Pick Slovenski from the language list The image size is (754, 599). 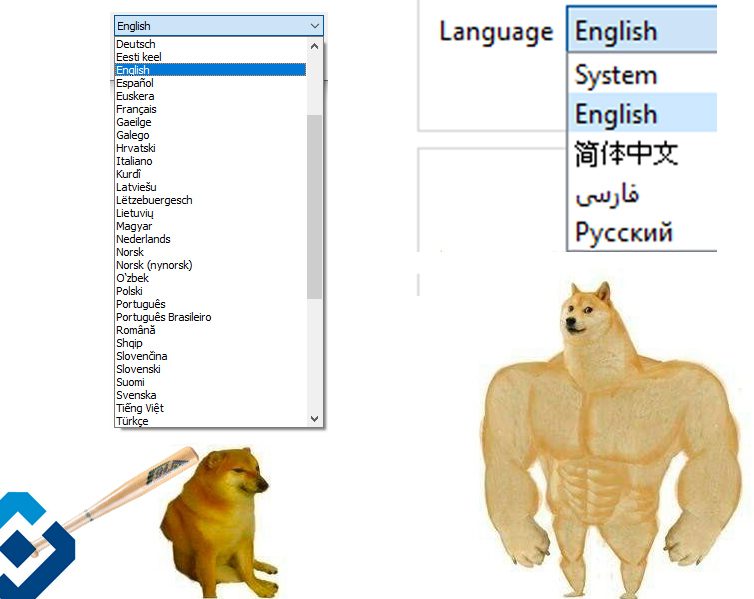click(x=211, y=368)
